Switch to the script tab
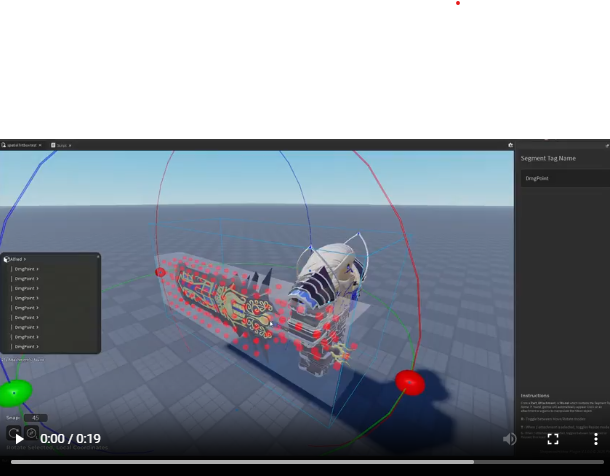This screenshot has width=610, height=476. click(59, 145)
